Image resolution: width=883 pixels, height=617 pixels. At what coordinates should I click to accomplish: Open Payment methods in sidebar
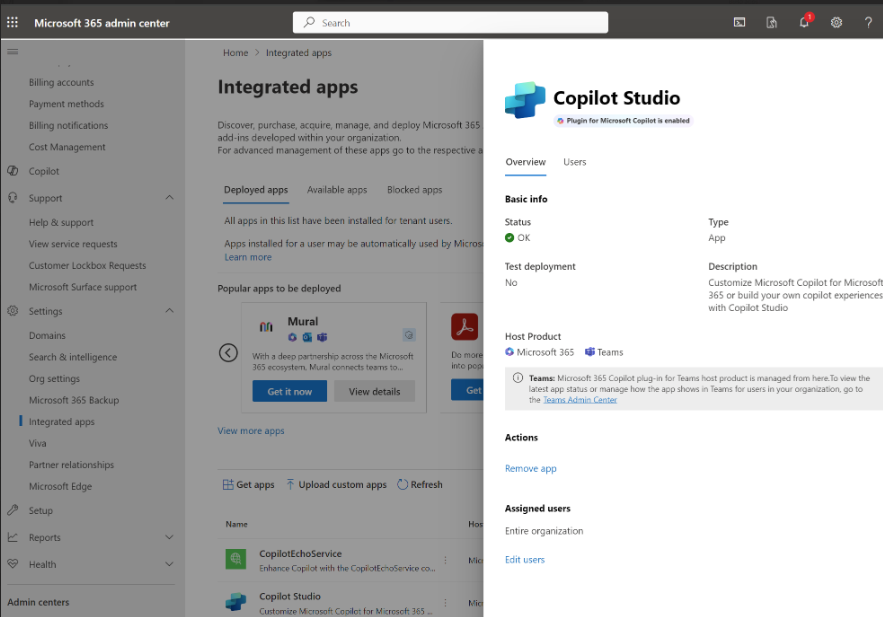[66, 104]
